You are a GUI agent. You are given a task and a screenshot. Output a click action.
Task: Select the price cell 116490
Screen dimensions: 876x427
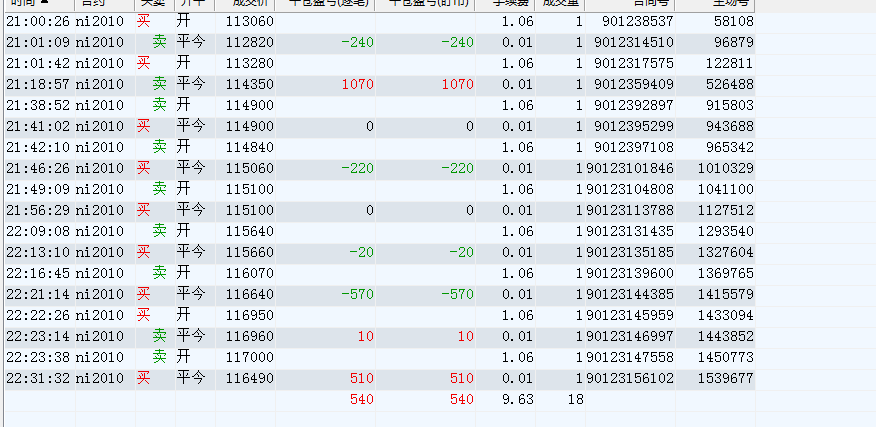(250, 378)
